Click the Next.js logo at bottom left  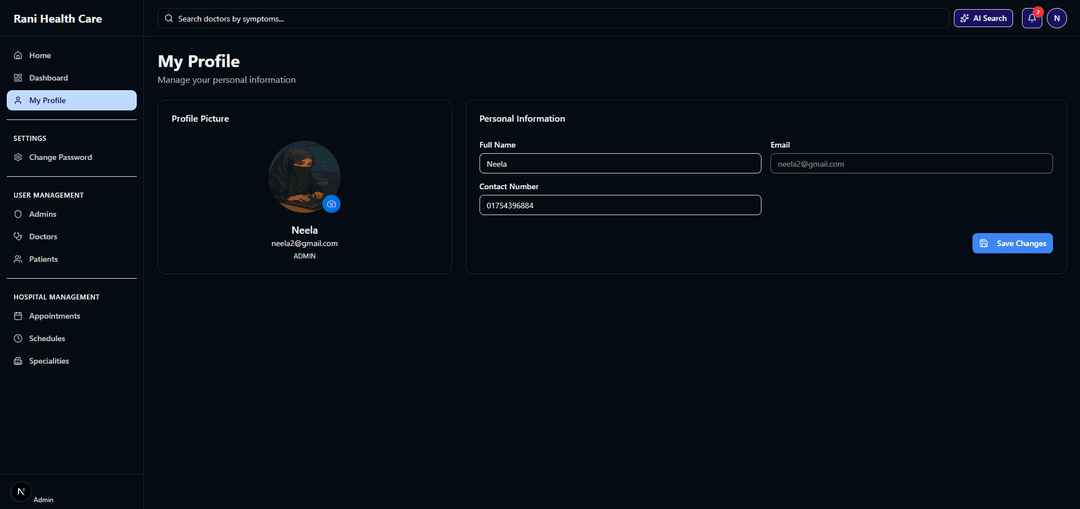(21, 491)
